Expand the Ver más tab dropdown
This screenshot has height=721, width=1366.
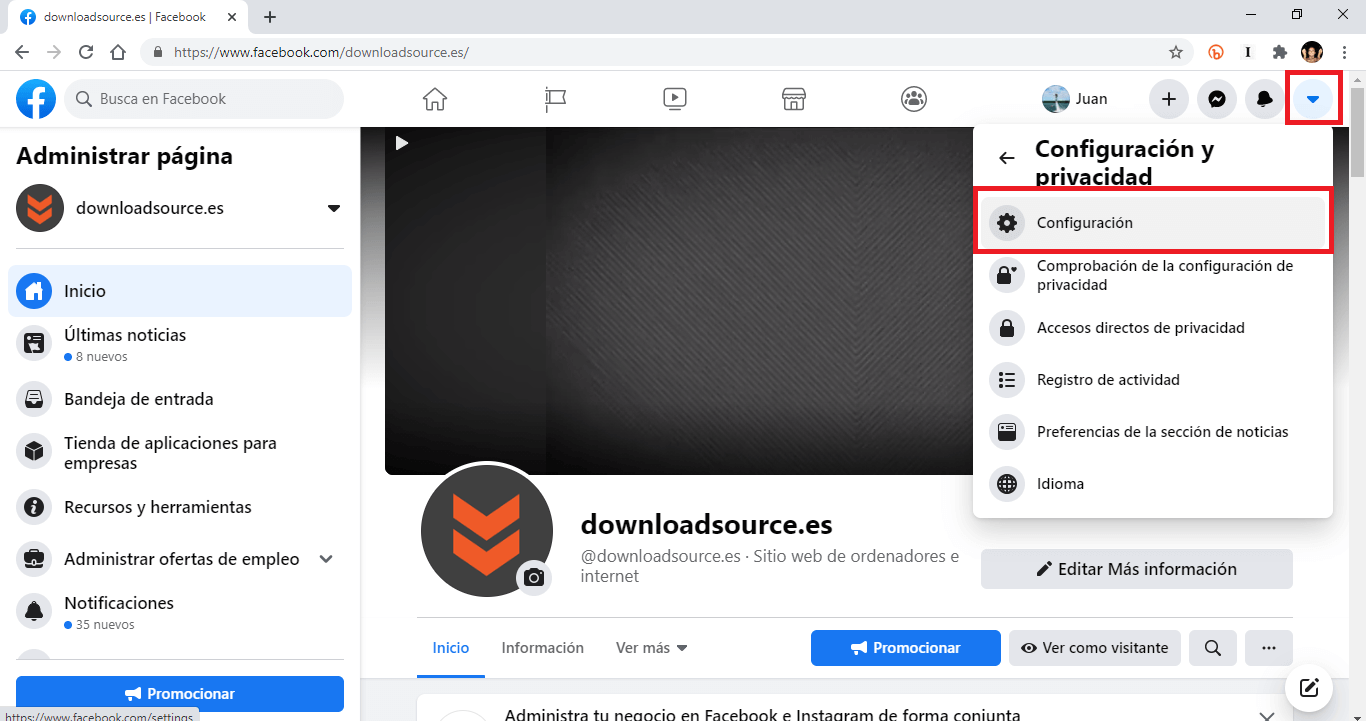click(652, 648)
